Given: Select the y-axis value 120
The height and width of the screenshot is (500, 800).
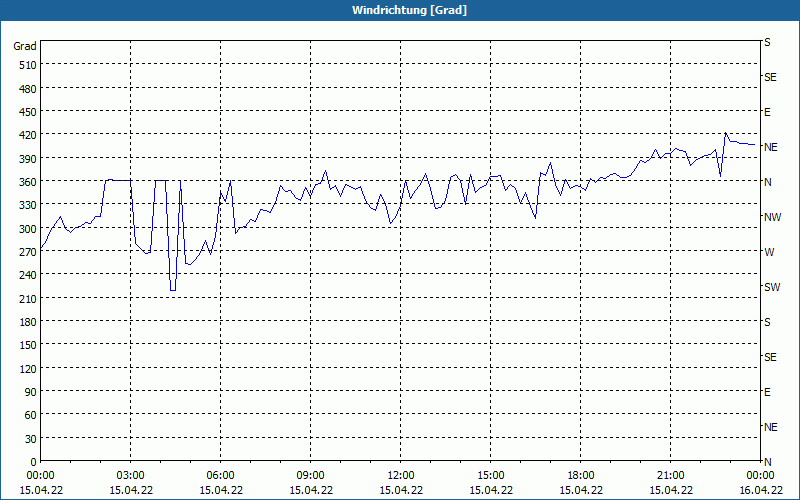Looking at the screenshot, I should pos(28,369).
